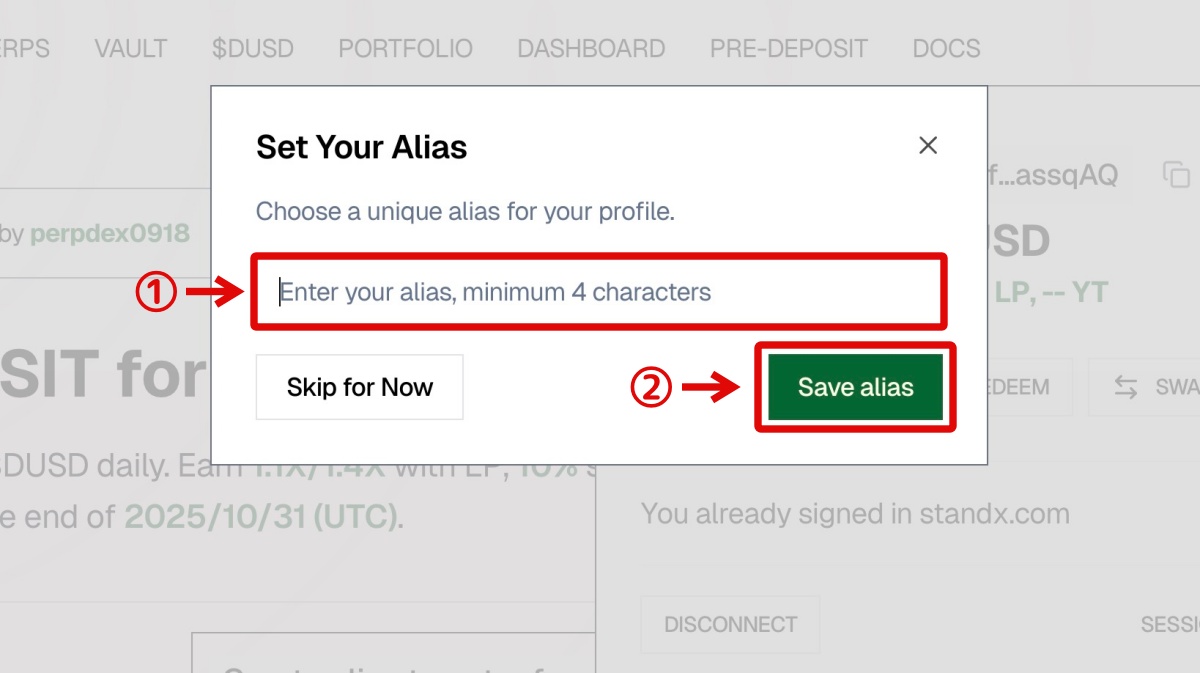Click the signed in standx.com message
Viewport: 1200px width, 673px height.
pos(855,514)
